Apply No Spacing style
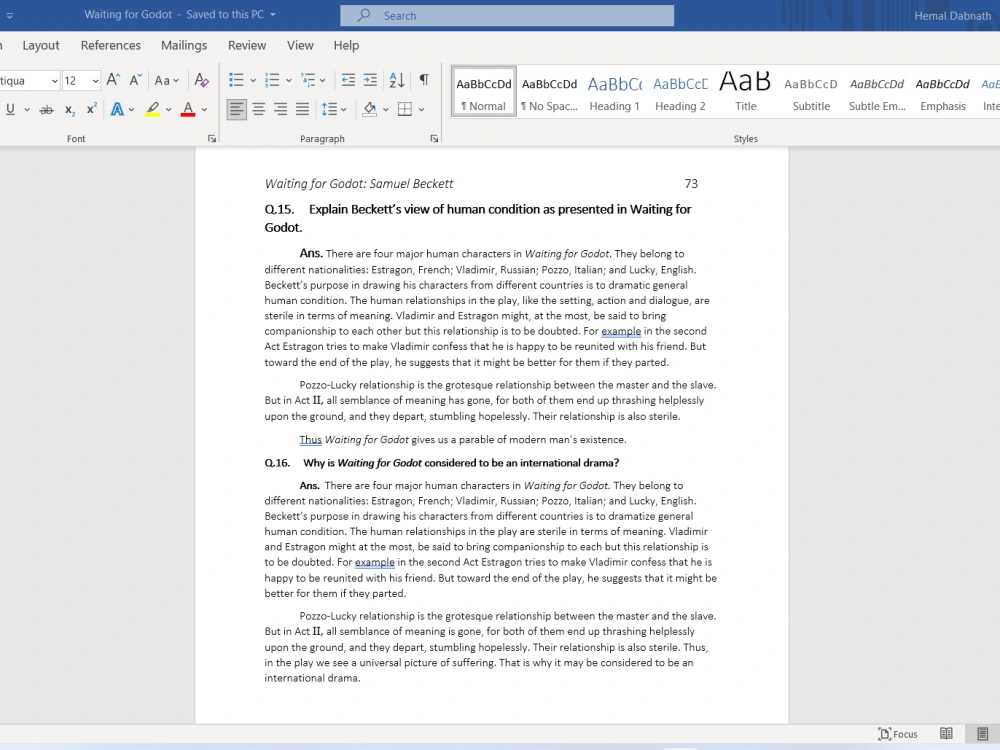 point(549,92)
